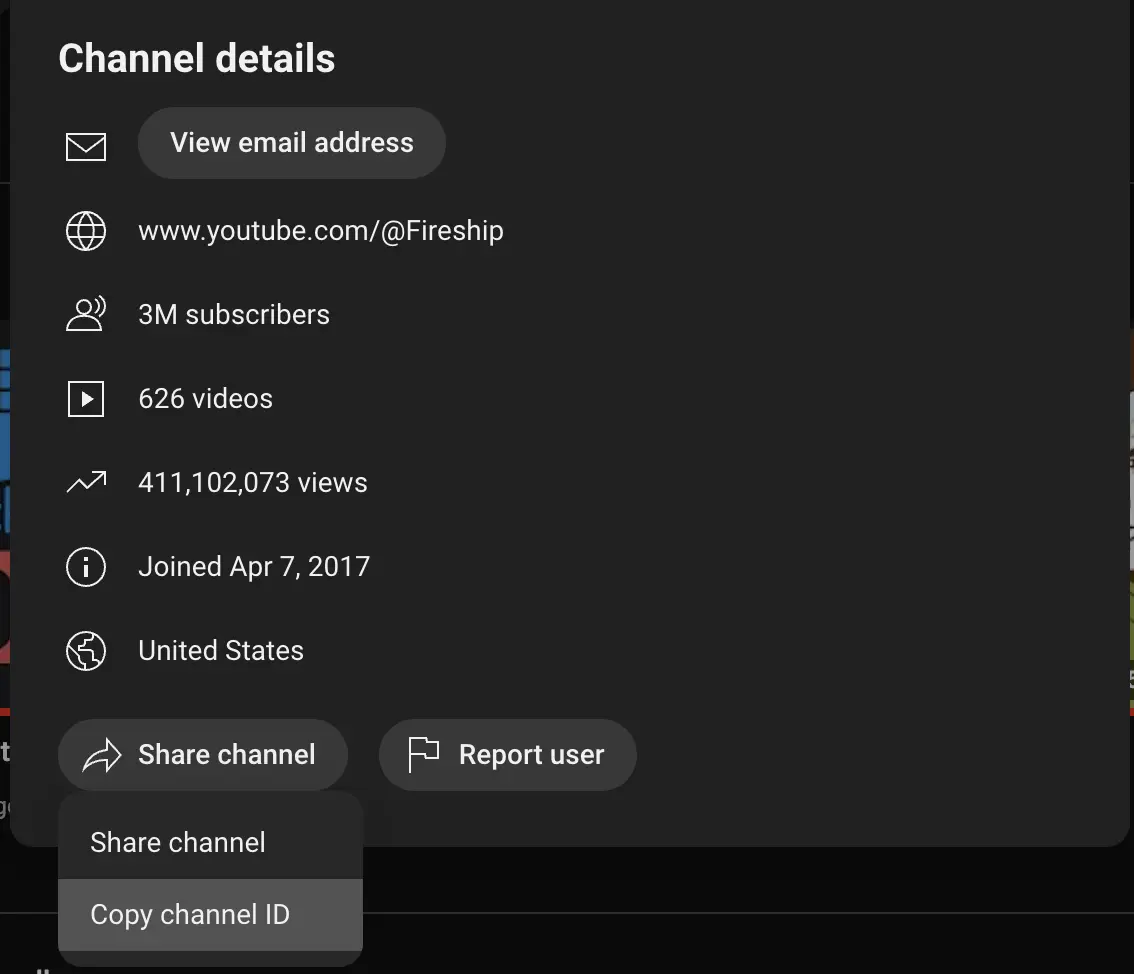Click the trending-arrow views icon
This screenshot has height=974, width=1134.
(x=86, y=482)
